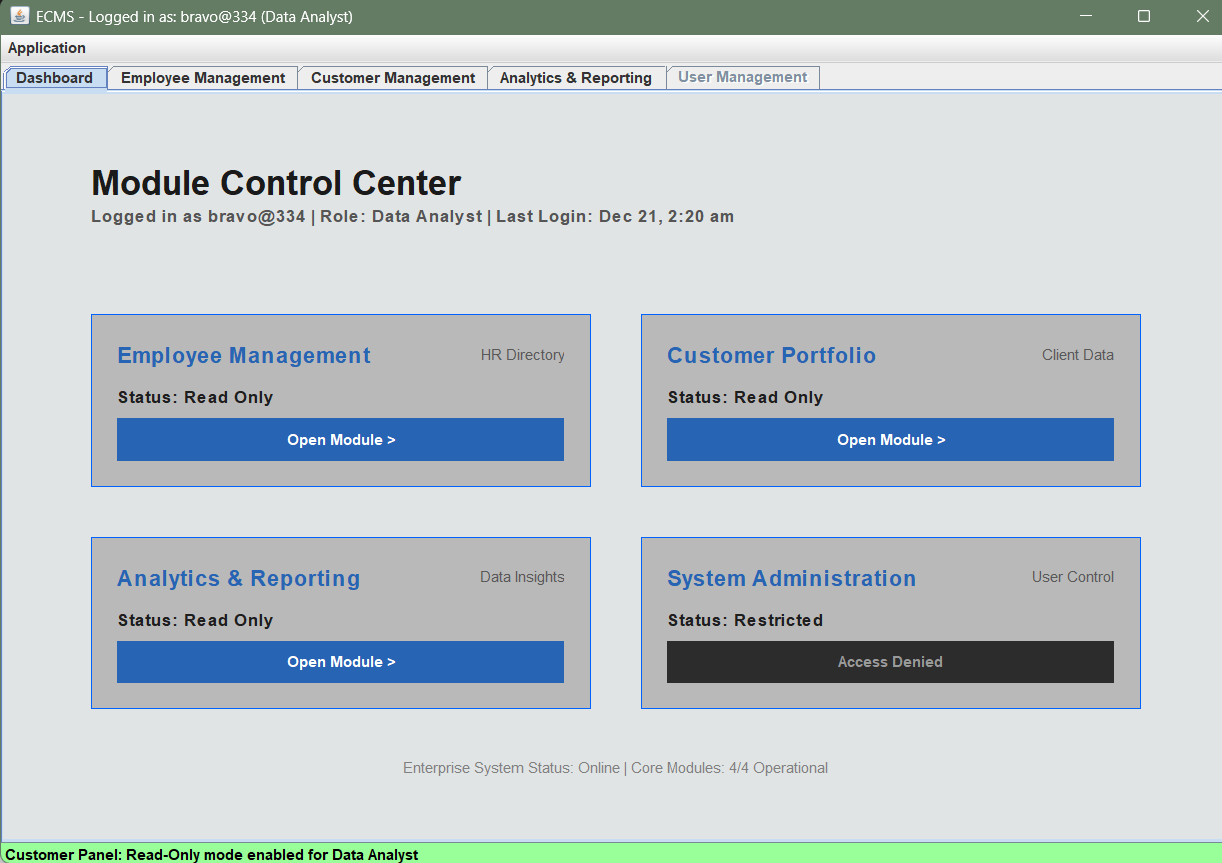1222x863 pixels.
Task: Open the Customer Management tab
Action: point(392,77)
